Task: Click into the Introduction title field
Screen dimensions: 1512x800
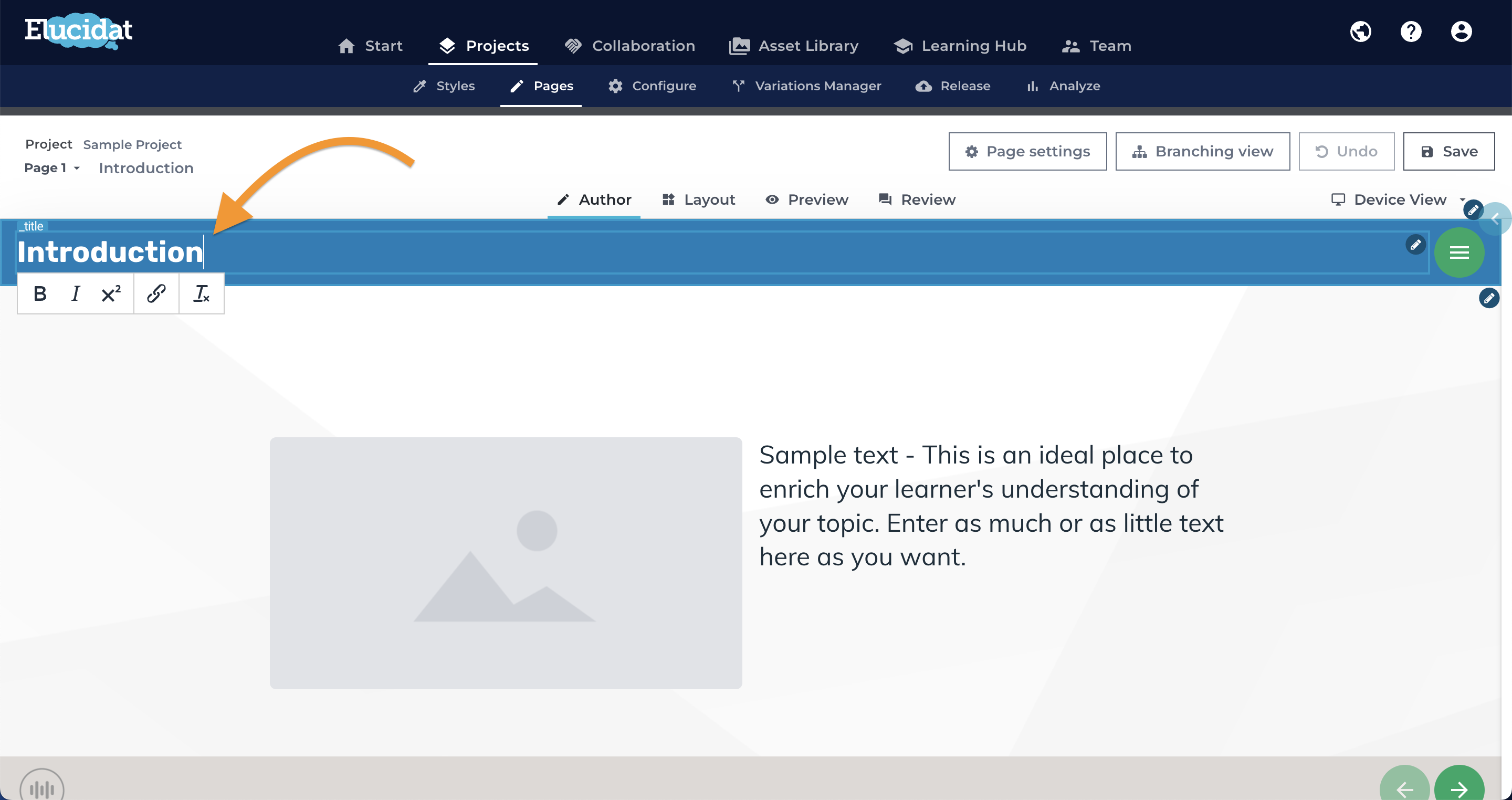Action: [x=722, y=252]
